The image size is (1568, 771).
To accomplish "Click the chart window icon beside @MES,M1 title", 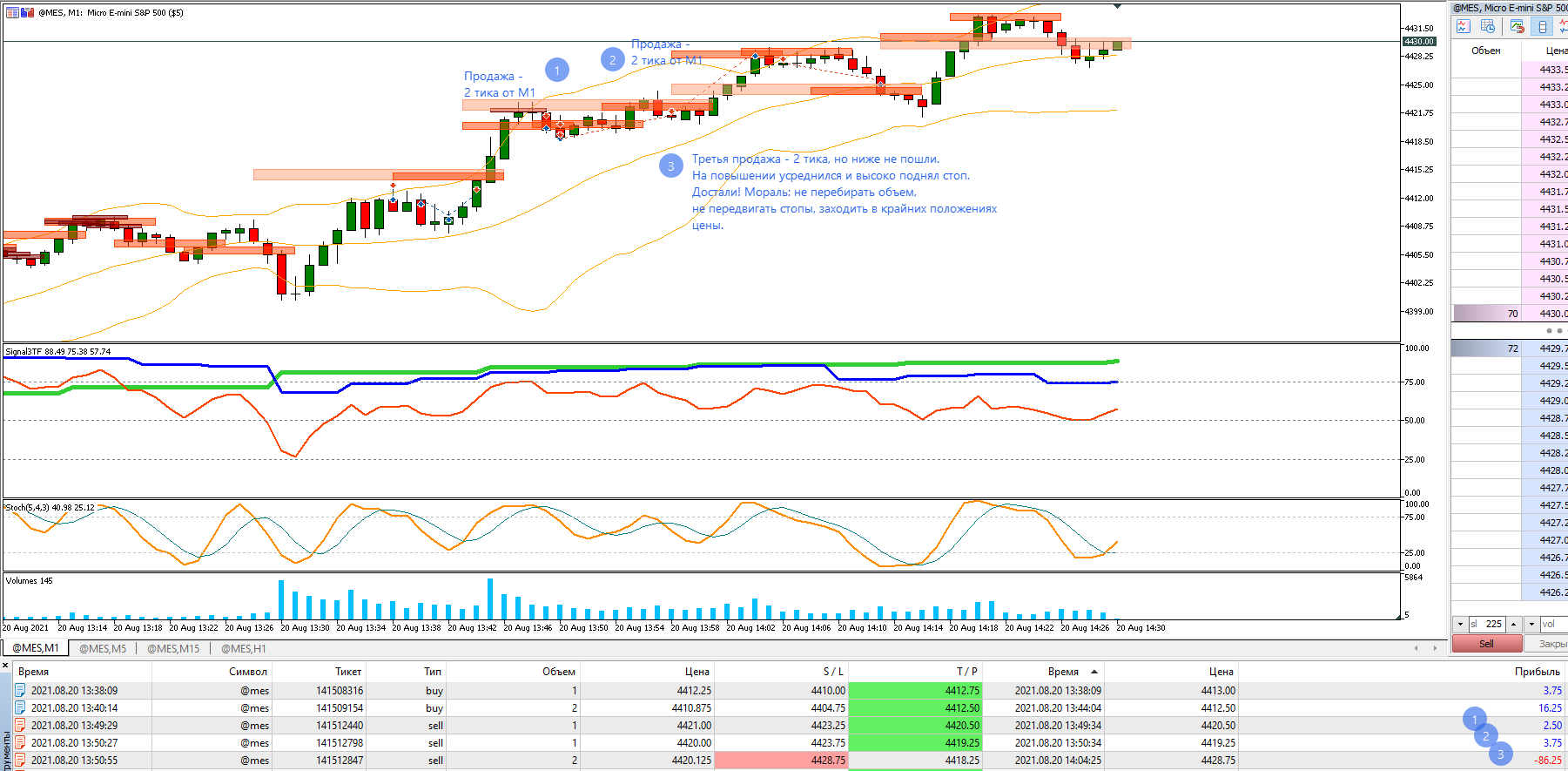I will (x=12, y=13).
